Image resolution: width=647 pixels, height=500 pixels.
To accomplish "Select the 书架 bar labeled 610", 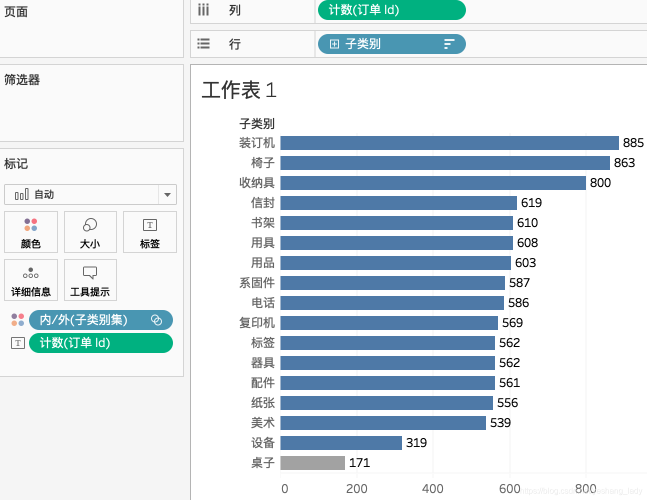I will tap(397, 223).
